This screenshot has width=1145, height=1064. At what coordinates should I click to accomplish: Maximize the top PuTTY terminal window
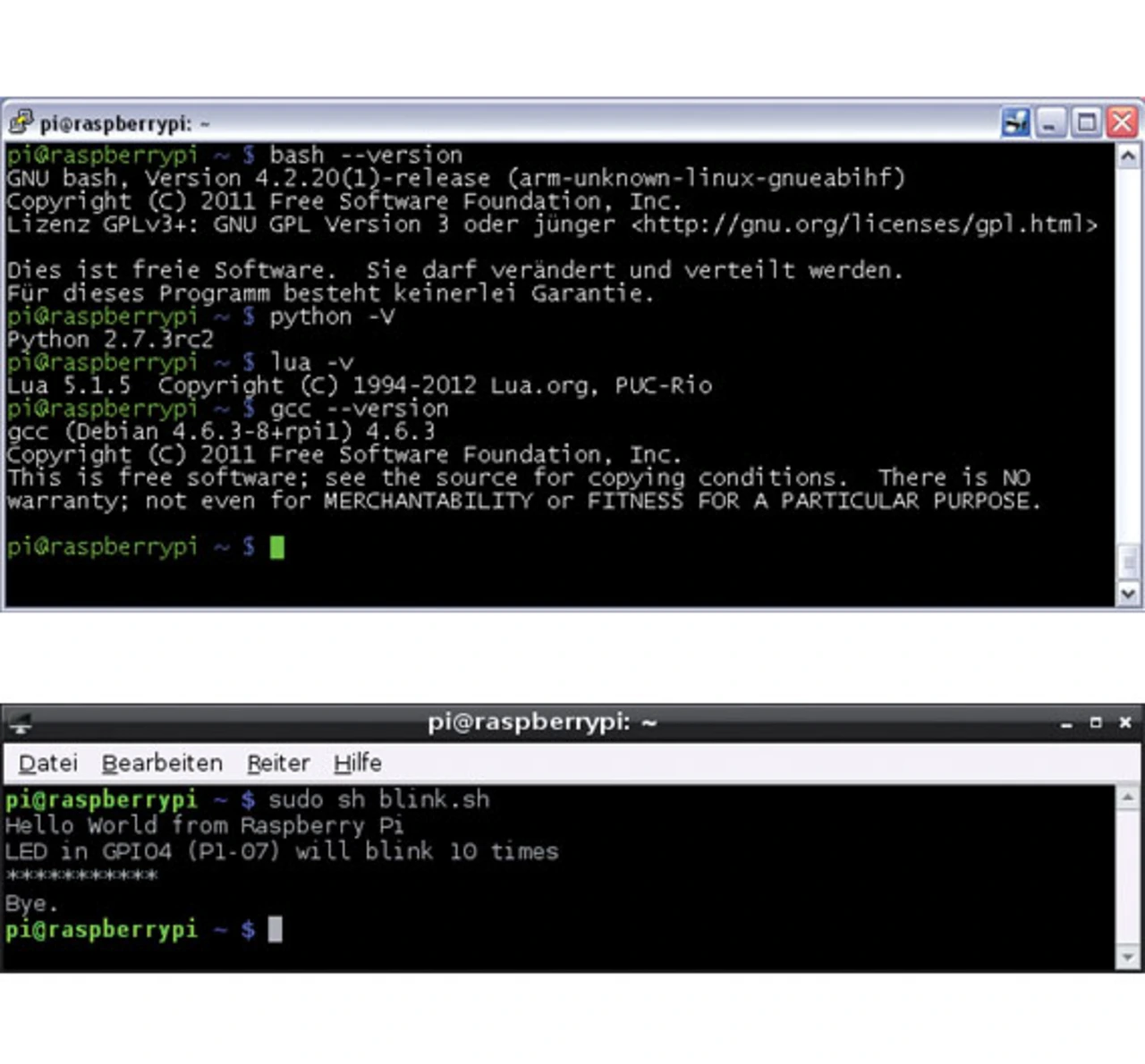1086,122
